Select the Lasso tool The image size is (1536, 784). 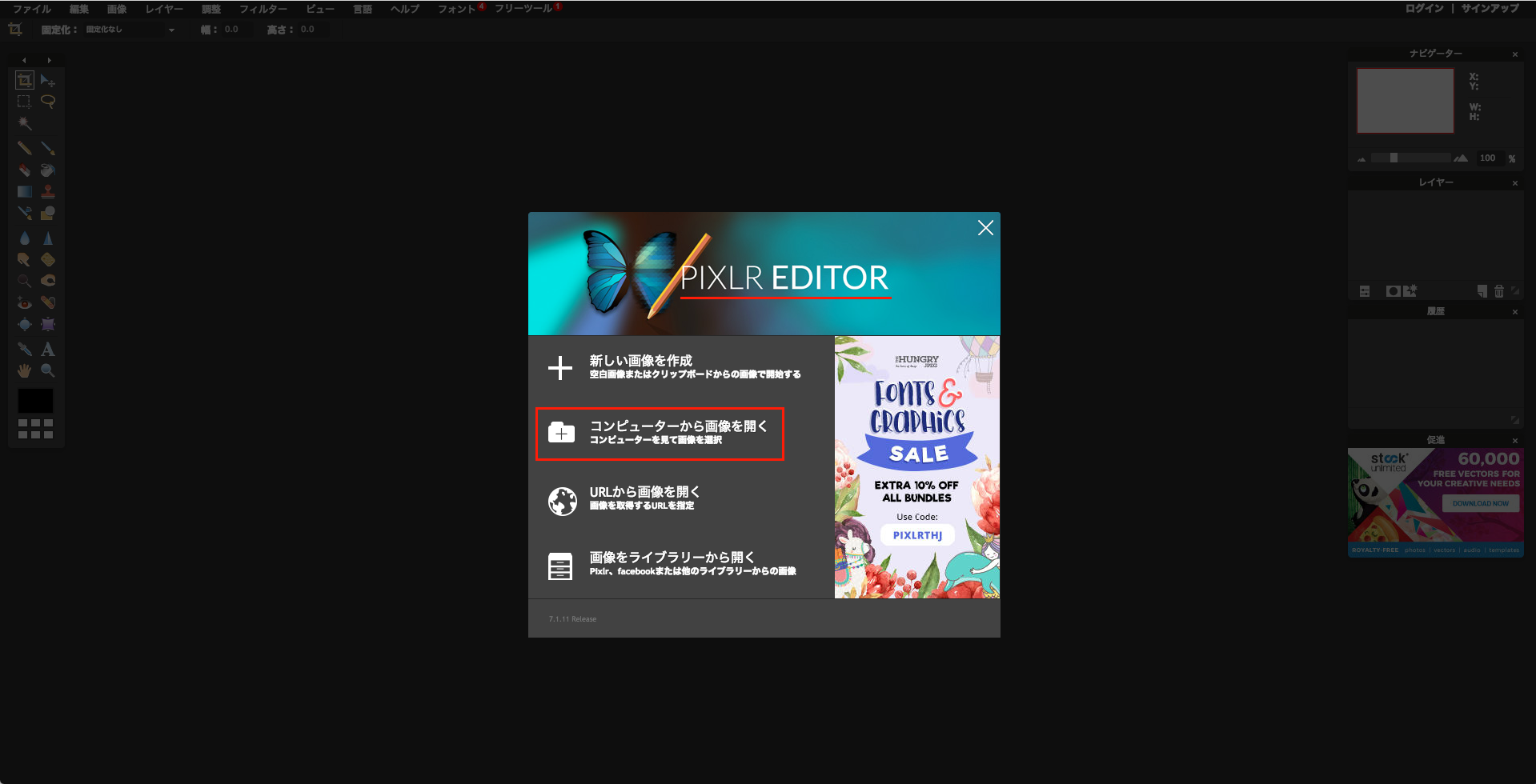[x=48, y=102]
